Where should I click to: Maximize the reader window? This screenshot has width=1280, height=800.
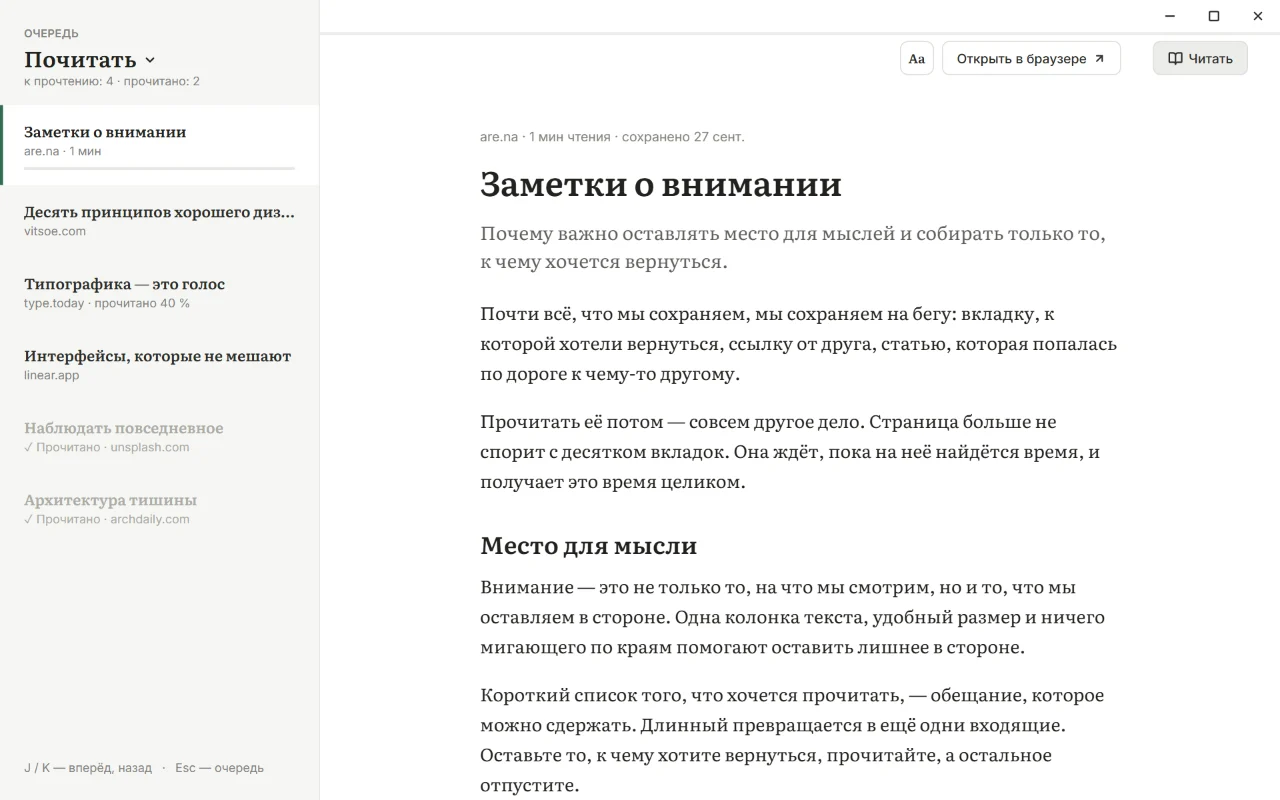(1214, 16)
